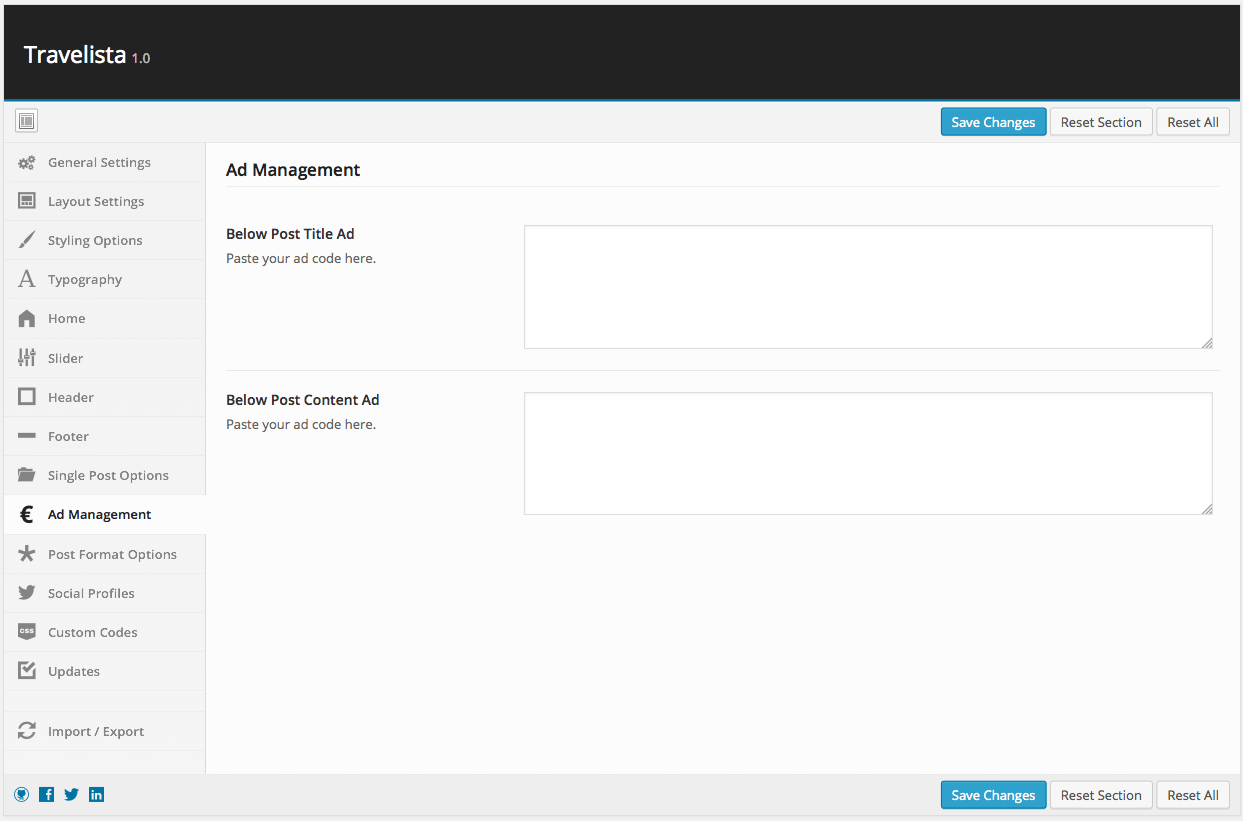Select the Ad Management sidebar item

(105, 515)
